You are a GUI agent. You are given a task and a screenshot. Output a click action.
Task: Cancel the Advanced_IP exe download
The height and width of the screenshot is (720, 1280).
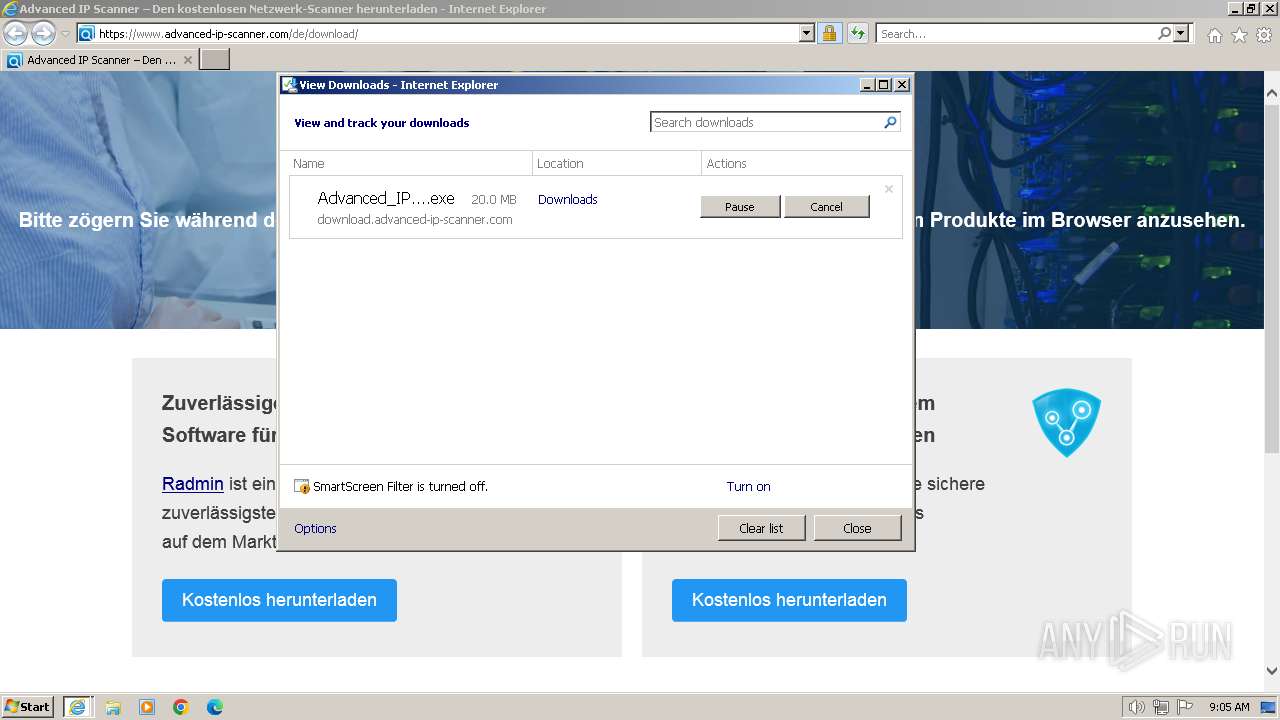pyautogui.click(x=826, y=207)
